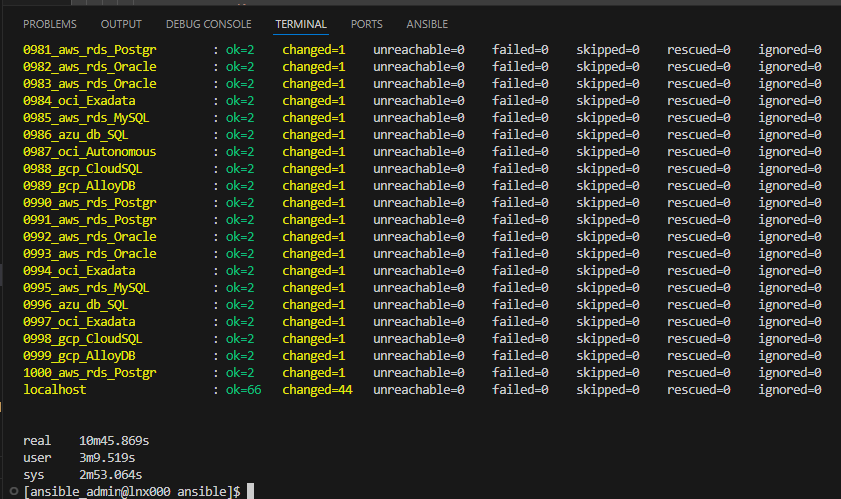Open the ANSIBLE panel tab
This screenshot has width=841, height=499.
point(427,24)
